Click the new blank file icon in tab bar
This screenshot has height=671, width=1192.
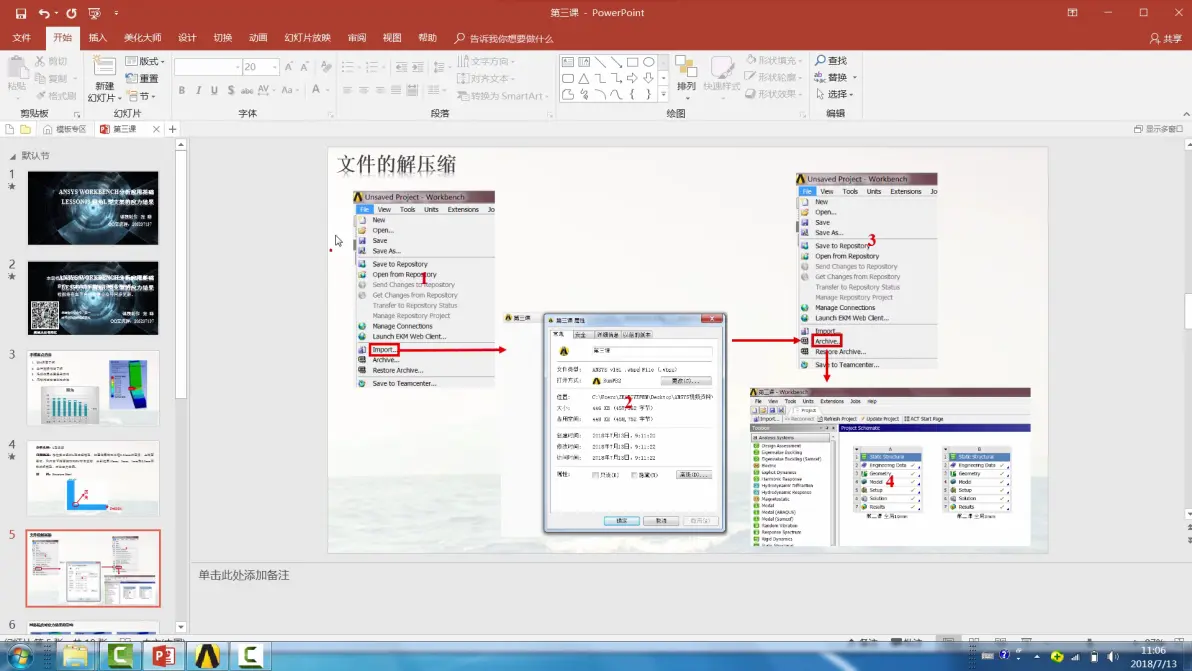10,129
